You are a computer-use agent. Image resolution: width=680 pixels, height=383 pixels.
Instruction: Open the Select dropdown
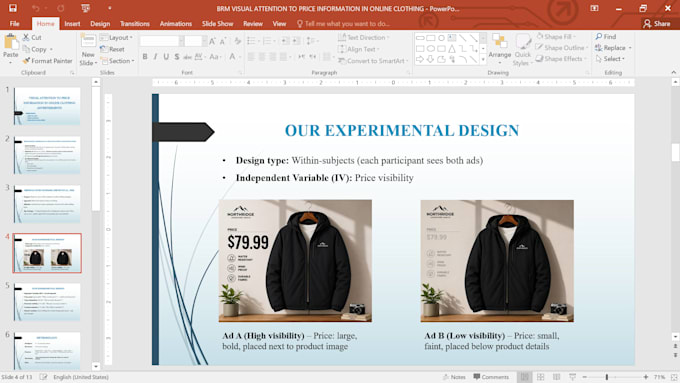coord(610,59)
